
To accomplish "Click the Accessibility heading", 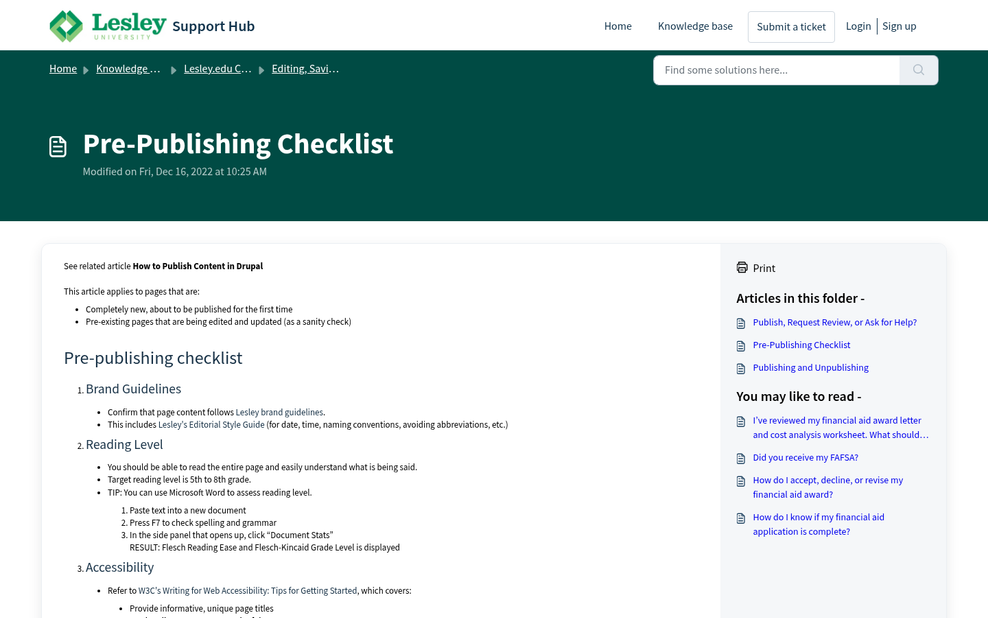I will [120, 567].
